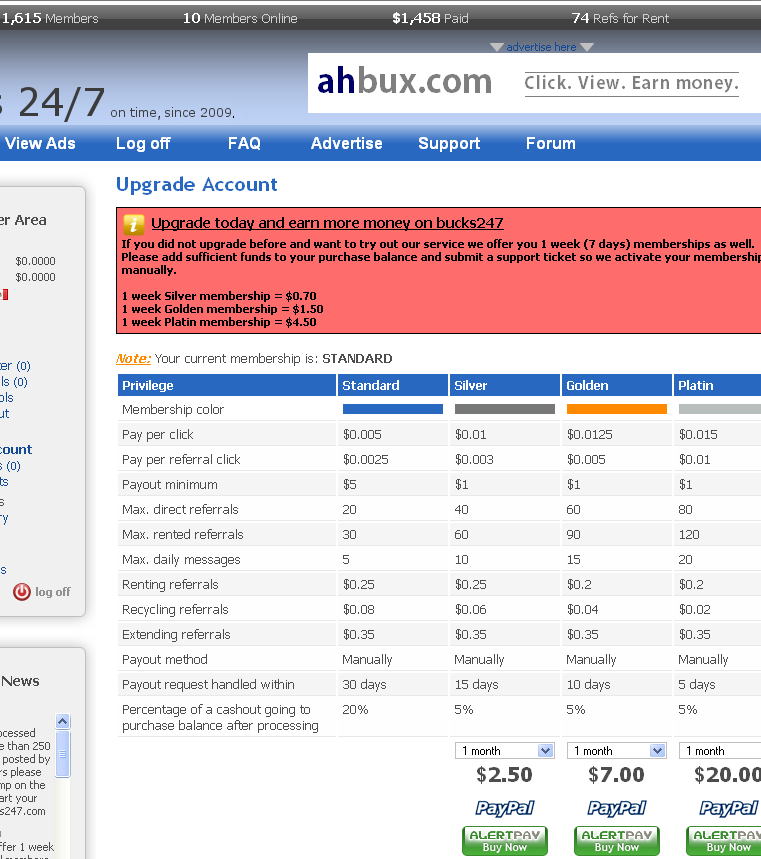Click the AlertPay Buy Now button for Silver
761x859 pixels.
[505, 841]
